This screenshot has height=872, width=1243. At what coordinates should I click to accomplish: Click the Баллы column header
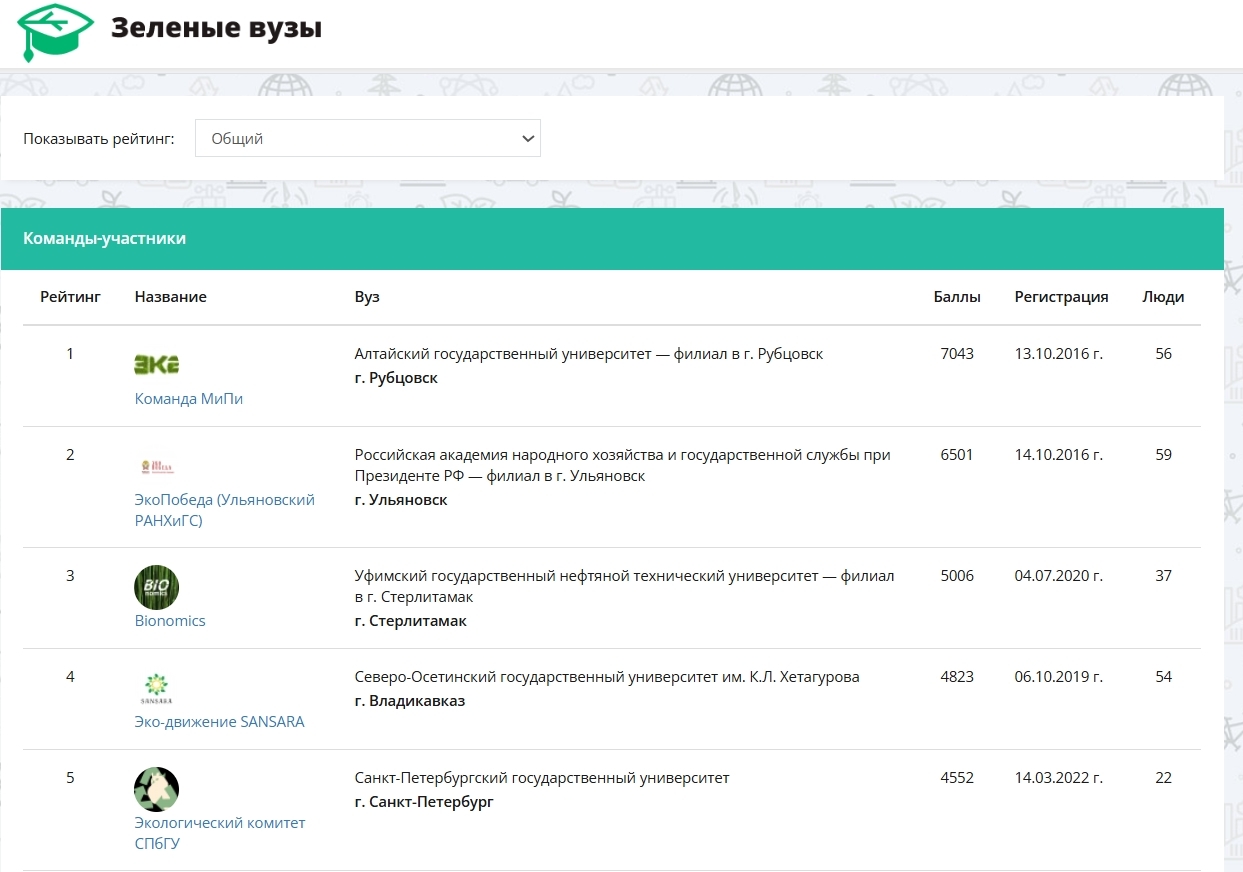(x=957, y=297)
